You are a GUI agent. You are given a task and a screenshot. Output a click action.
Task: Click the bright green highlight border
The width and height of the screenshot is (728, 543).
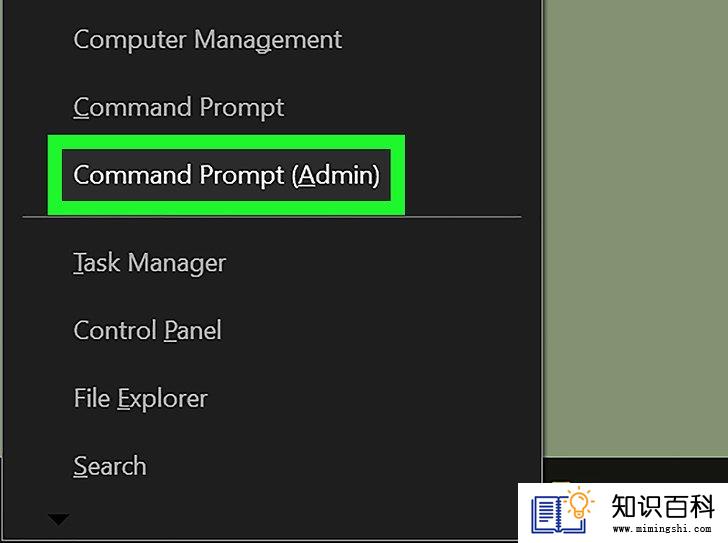226,142
